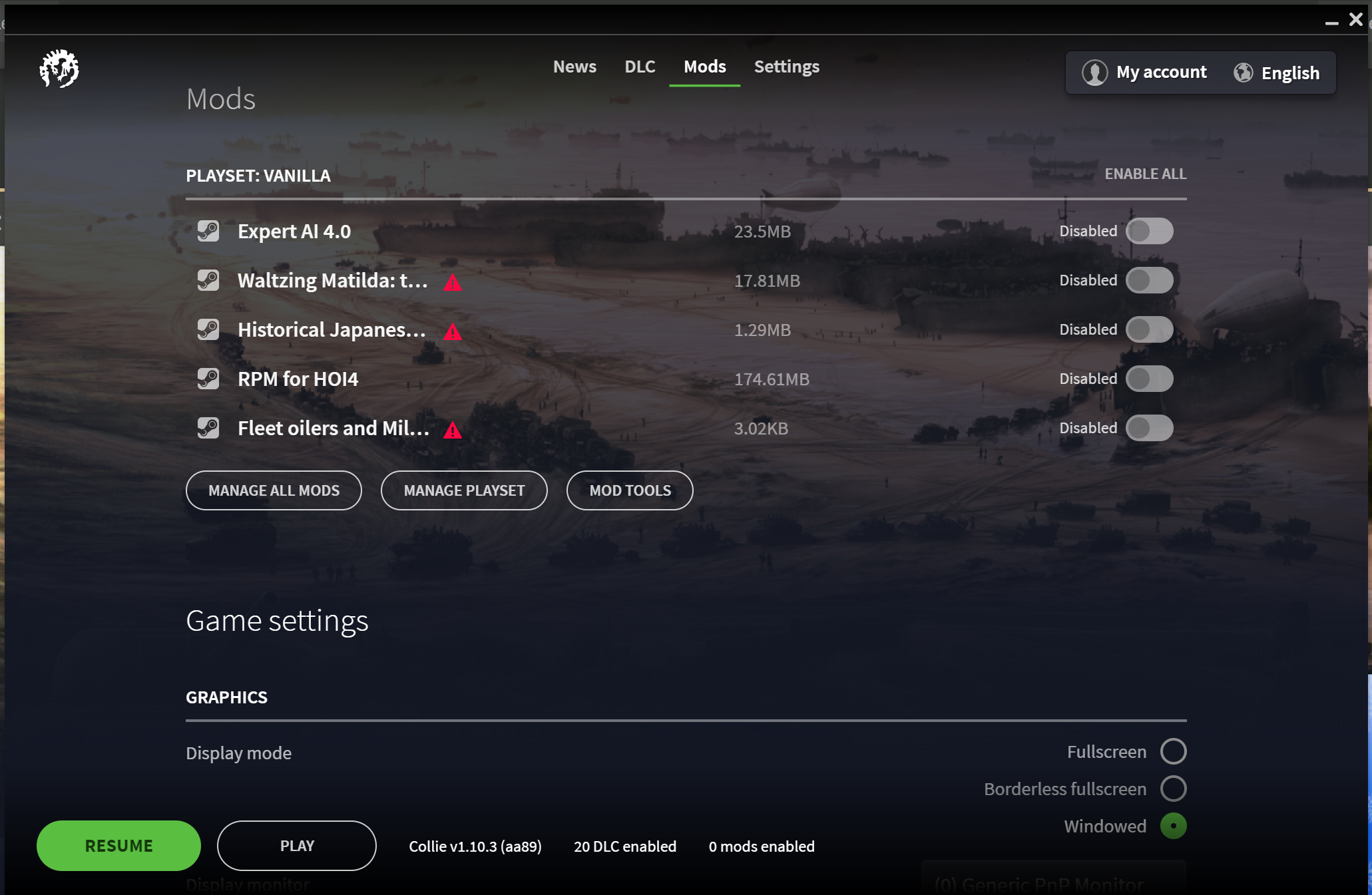
Task: Enable the Fleet oilers mod switch
Action: (x=1149, y=428)
